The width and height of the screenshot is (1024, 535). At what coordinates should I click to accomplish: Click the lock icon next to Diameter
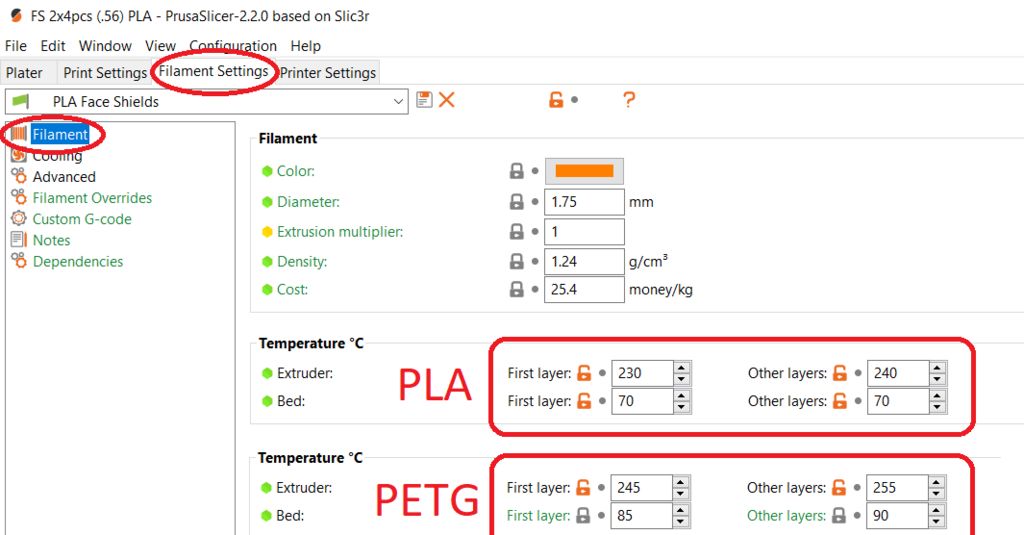(x=517, y=202)
